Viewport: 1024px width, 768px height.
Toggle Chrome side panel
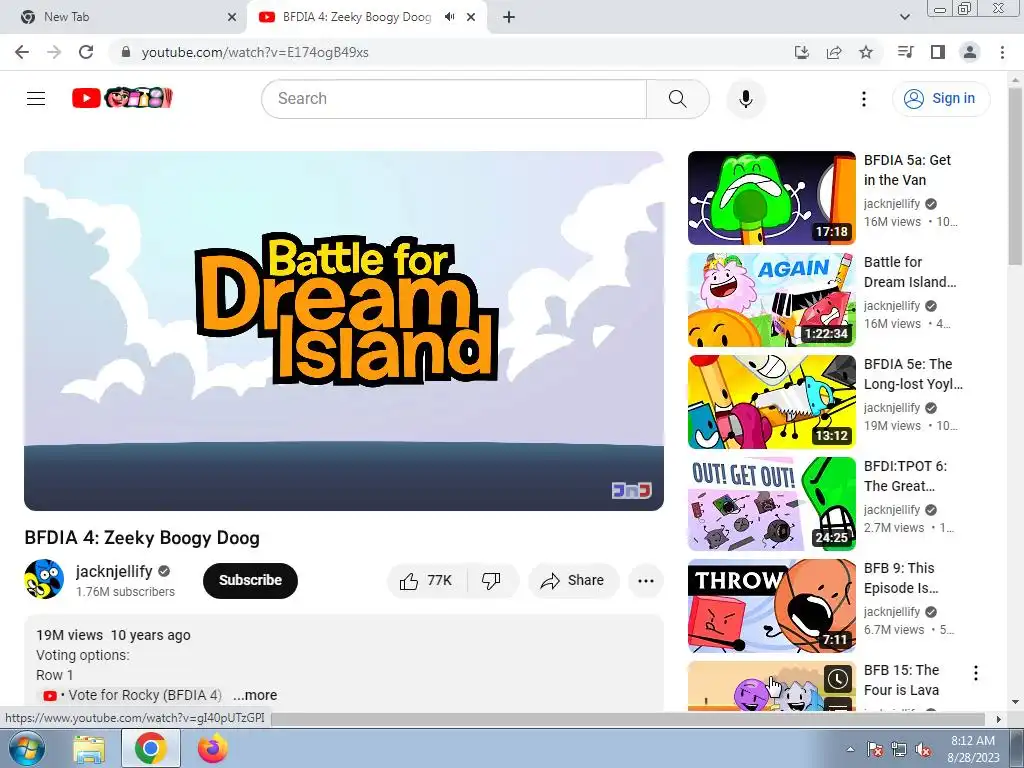click(938, 52)
